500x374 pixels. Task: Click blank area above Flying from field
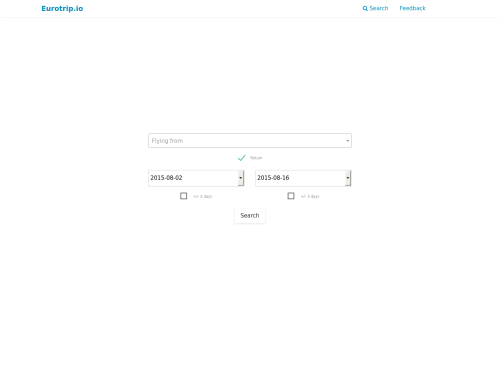(250, 77)
